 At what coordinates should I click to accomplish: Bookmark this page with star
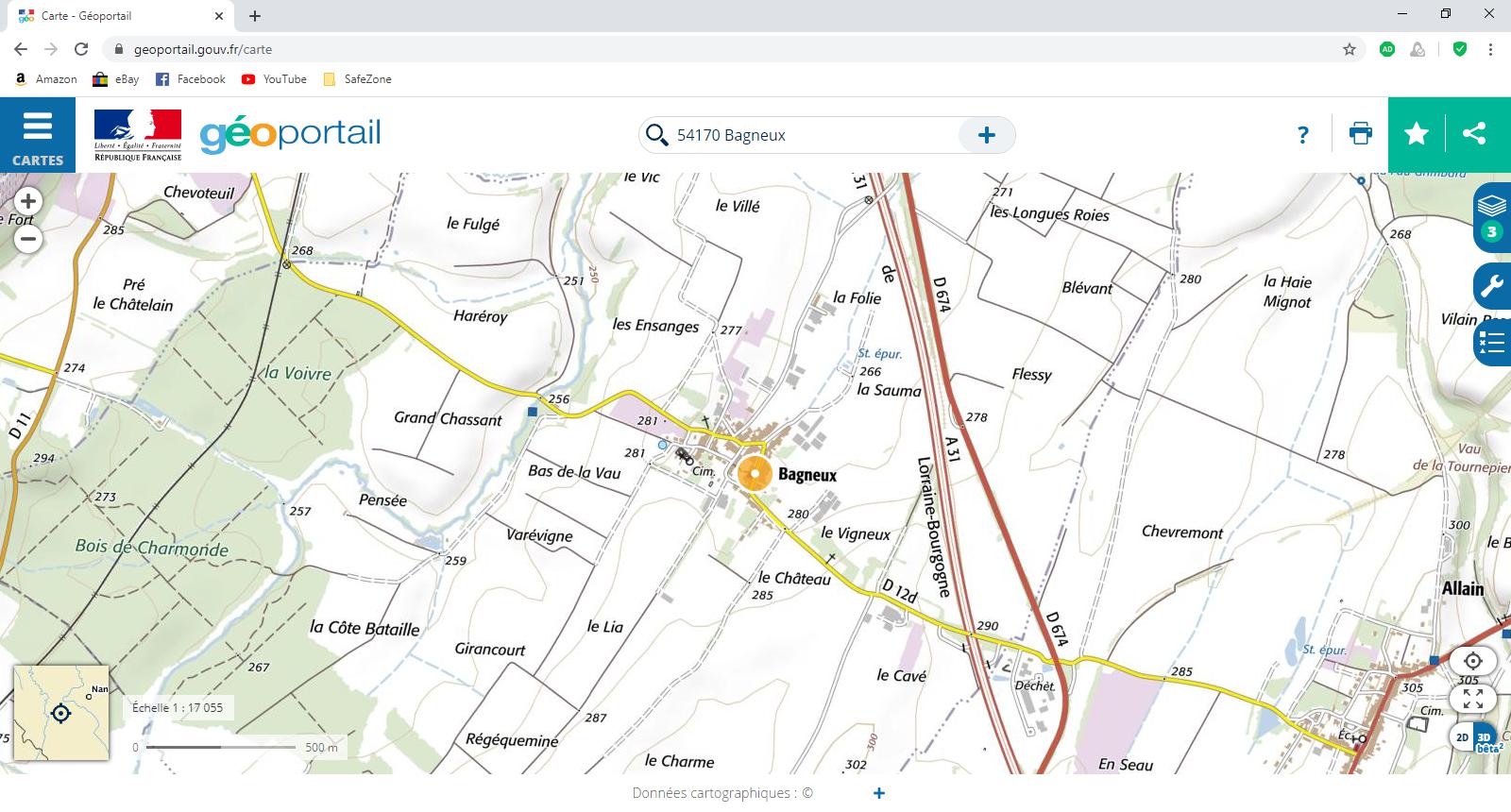coord(1350,49)
